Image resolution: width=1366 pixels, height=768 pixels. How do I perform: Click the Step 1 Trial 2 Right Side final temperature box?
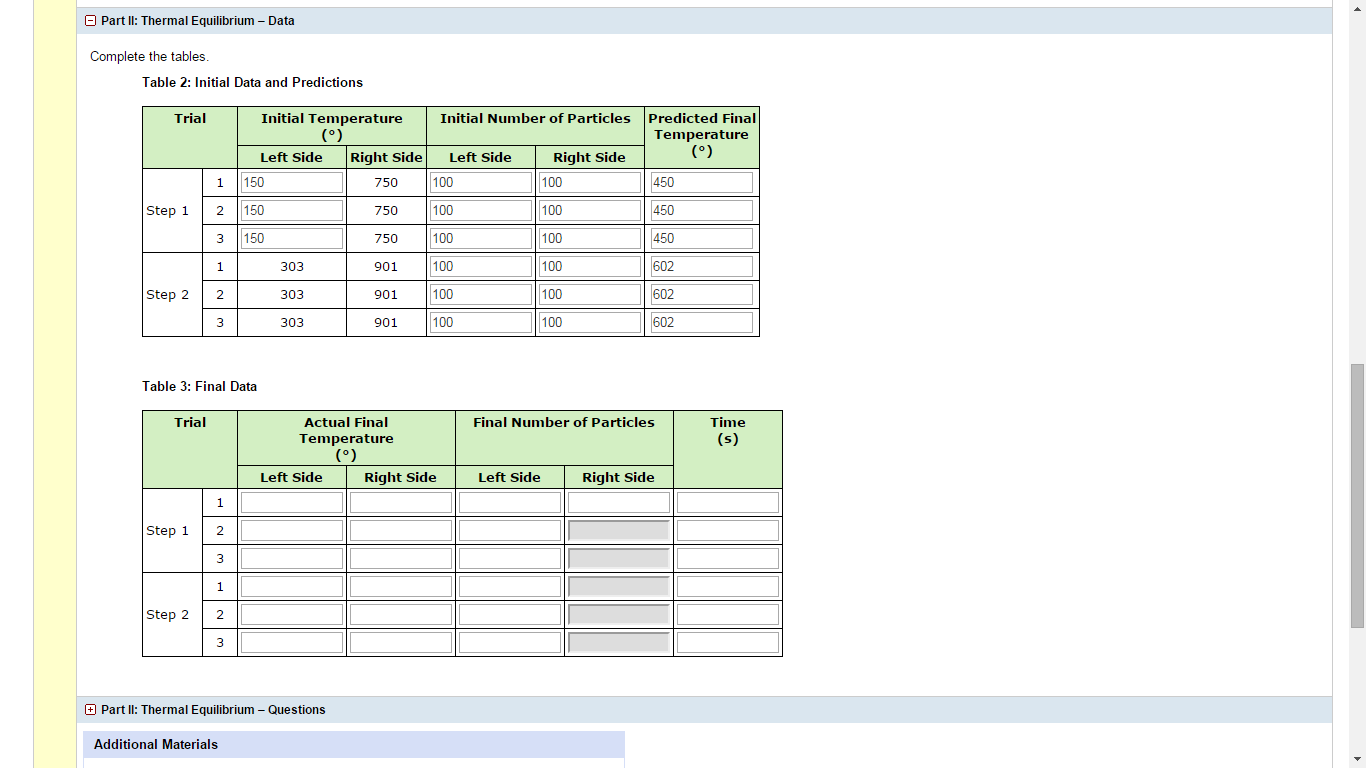point(400,529)
